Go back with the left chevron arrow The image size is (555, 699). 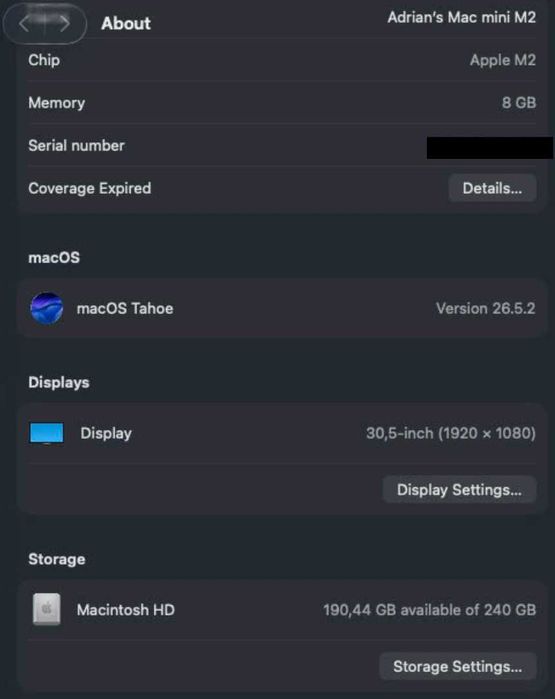[x=25, y=24]
